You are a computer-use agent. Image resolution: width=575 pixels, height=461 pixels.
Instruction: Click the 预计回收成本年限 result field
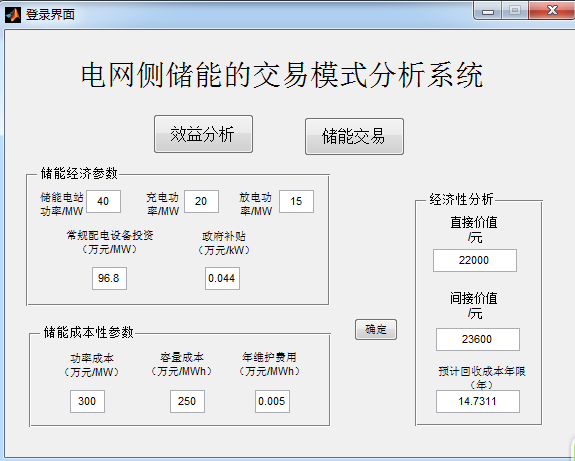477,401
